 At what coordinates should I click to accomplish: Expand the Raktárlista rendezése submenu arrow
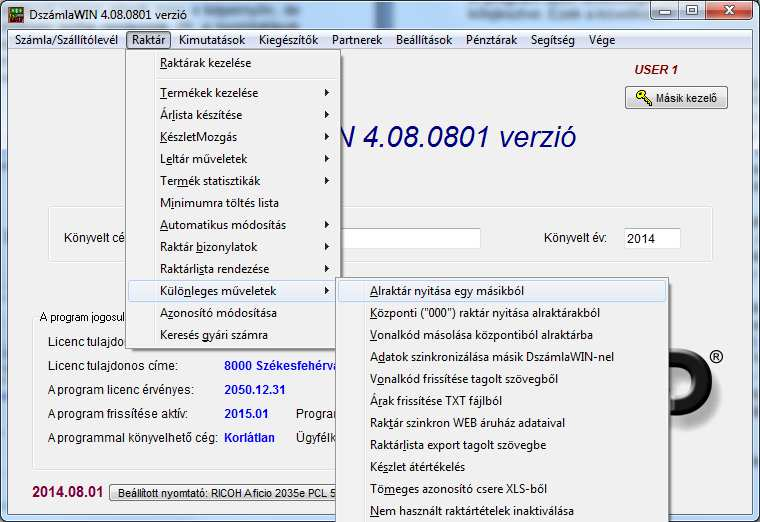tap(327, 269)
